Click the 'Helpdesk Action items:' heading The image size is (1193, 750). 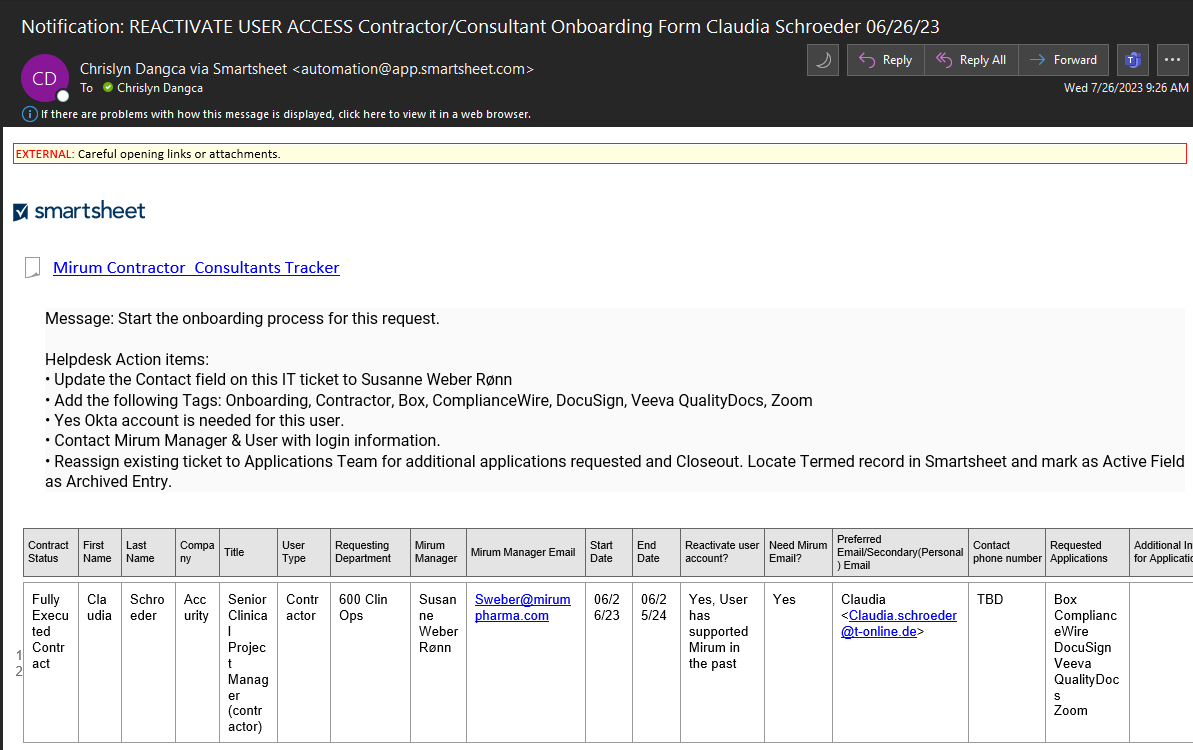127,360
